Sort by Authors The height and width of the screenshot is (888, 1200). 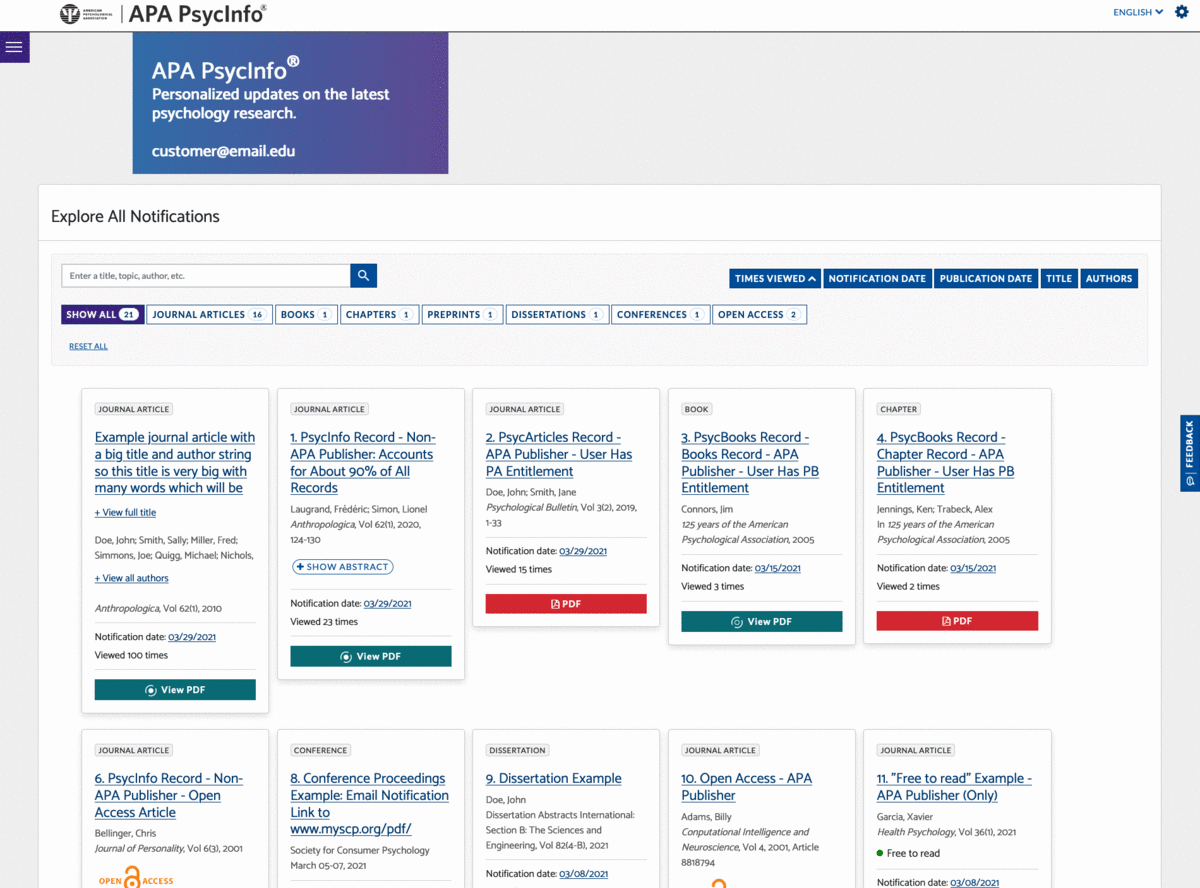tap(1109, 279)
